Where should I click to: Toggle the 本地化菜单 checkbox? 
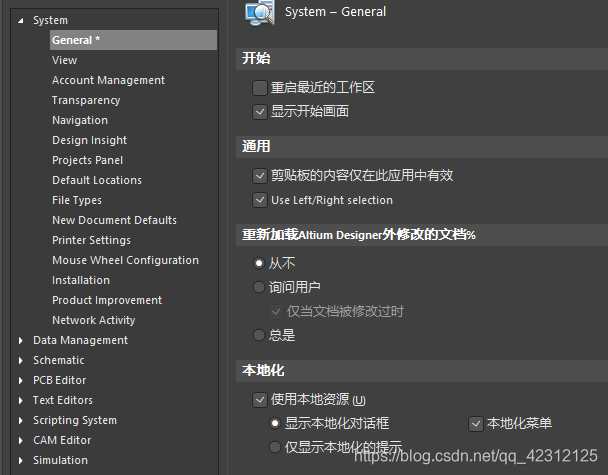(476, 423)
